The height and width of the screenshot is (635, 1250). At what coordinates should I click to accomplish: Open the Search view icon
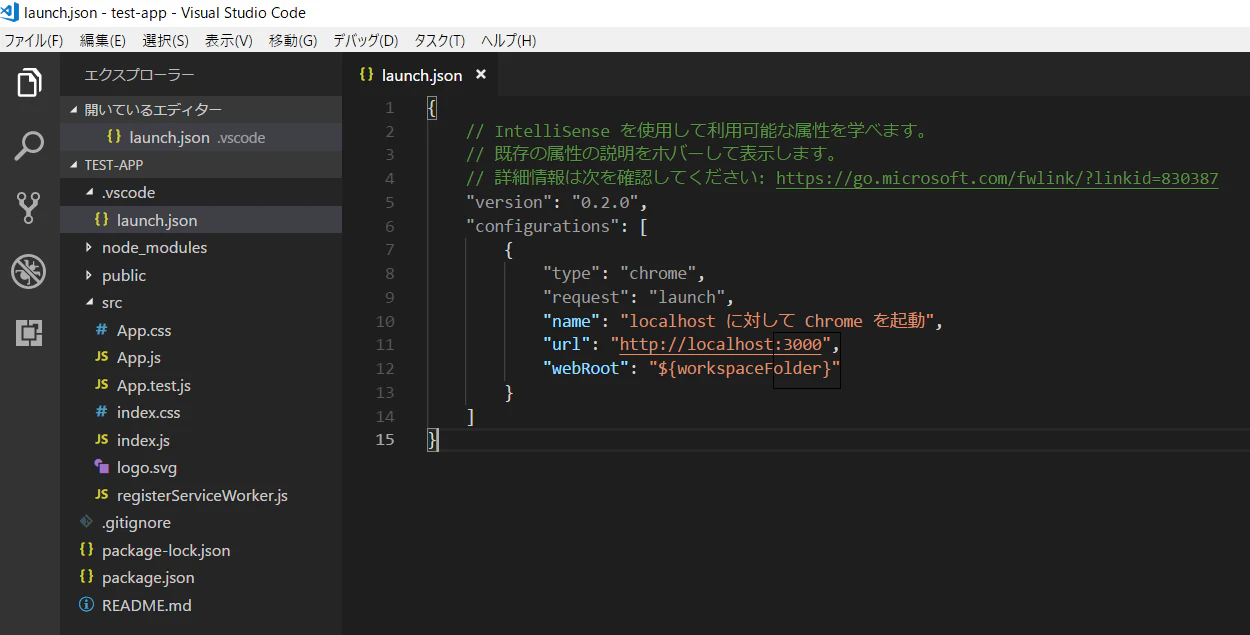29,146
